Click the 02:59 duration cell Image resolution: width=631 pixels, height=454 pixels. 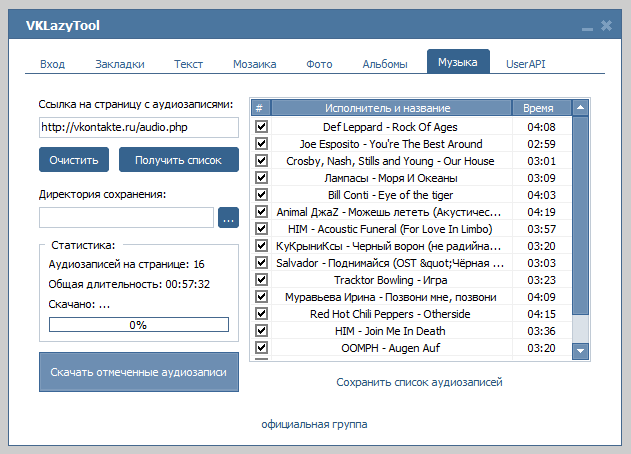pos(541,144)
